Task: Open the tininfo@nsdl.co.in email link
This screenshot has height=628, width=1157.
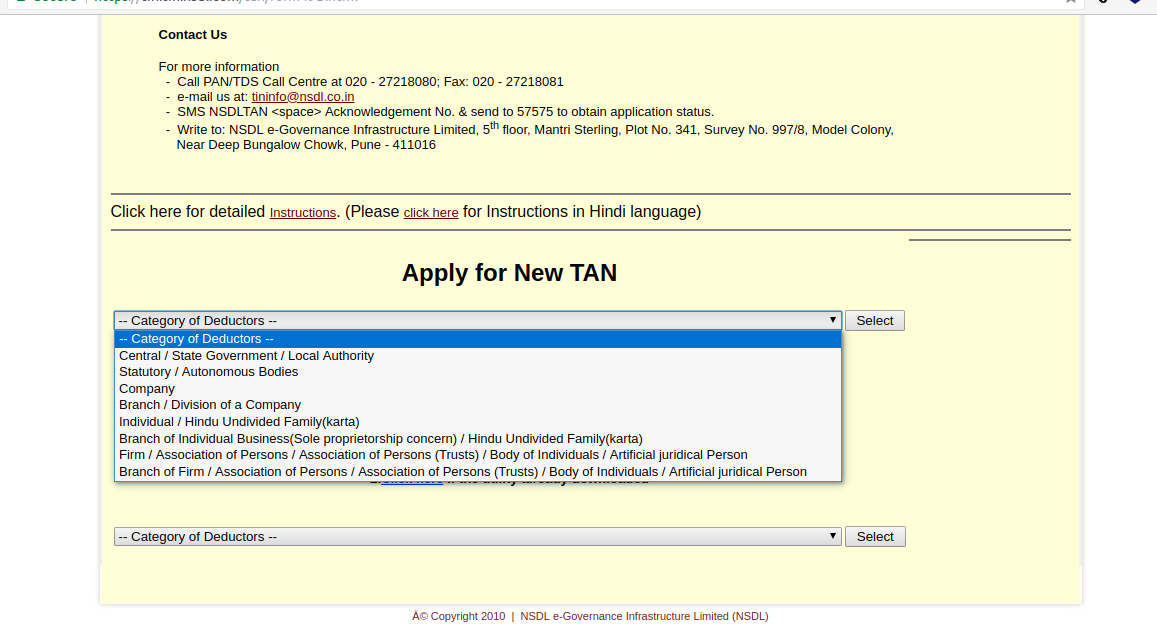Action: point(302,96)
